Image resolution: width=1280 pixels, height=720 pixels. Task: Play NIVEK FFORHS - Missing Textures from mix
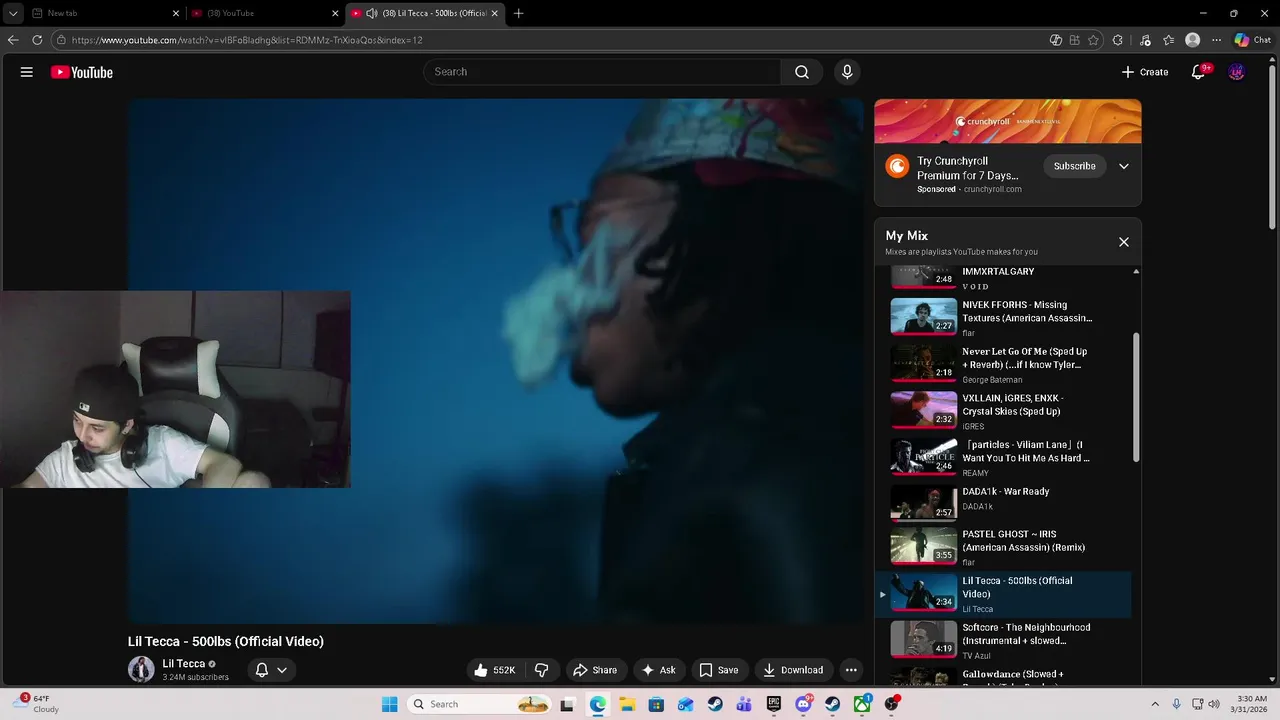click(1003, 318)
